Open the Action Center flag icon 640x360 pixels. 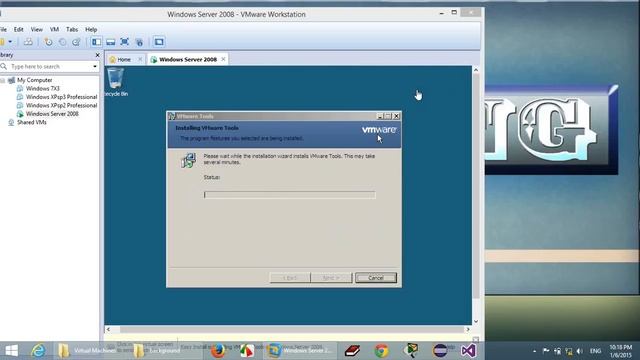546,351
